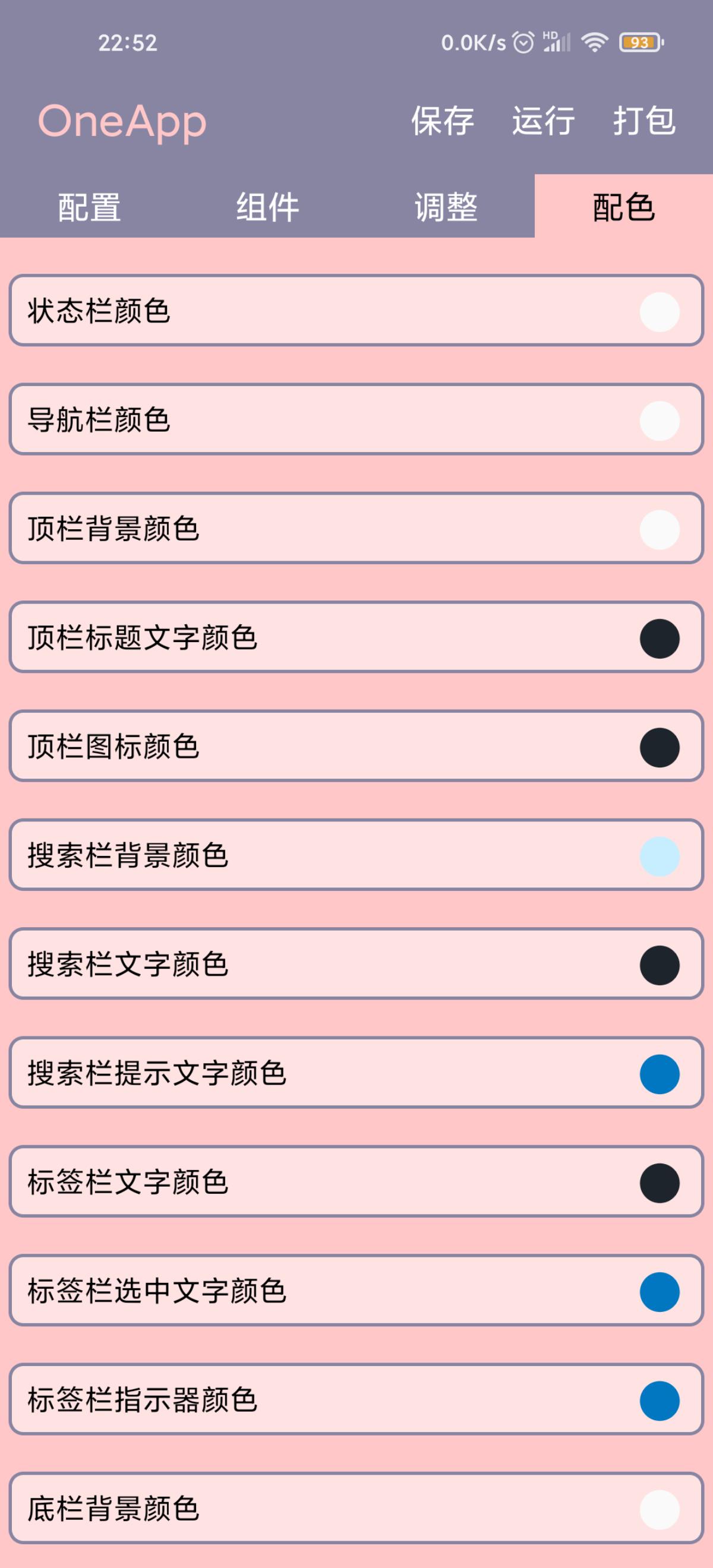This screenshot has width=713, height=1568.
Task: Pick the 导航栏颜色 color swatch
Action: pyautogui.click(x=660, y=421)
